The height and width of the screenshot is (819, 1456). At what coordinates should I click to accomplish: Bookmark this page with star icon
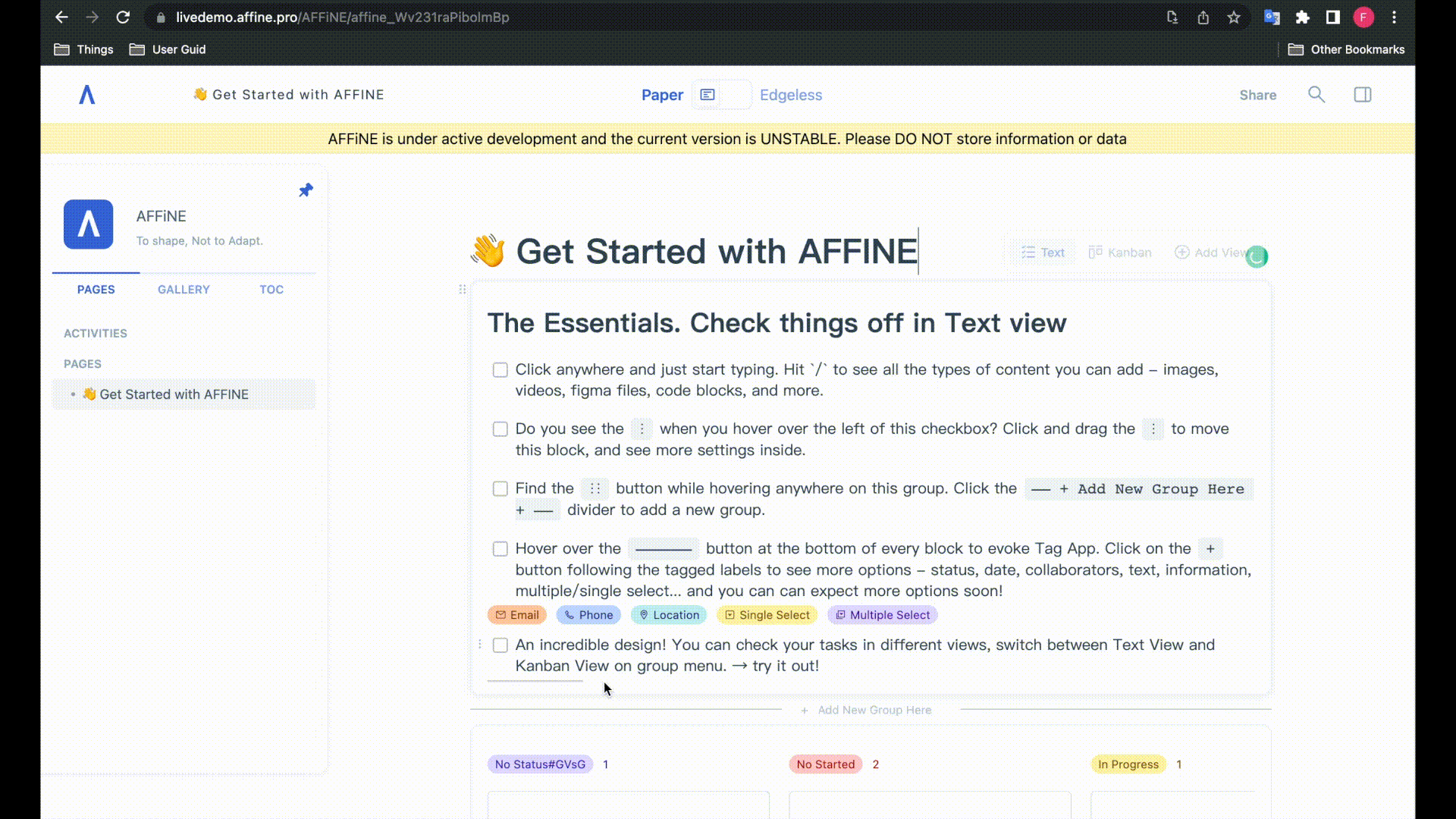[1234, 17]
